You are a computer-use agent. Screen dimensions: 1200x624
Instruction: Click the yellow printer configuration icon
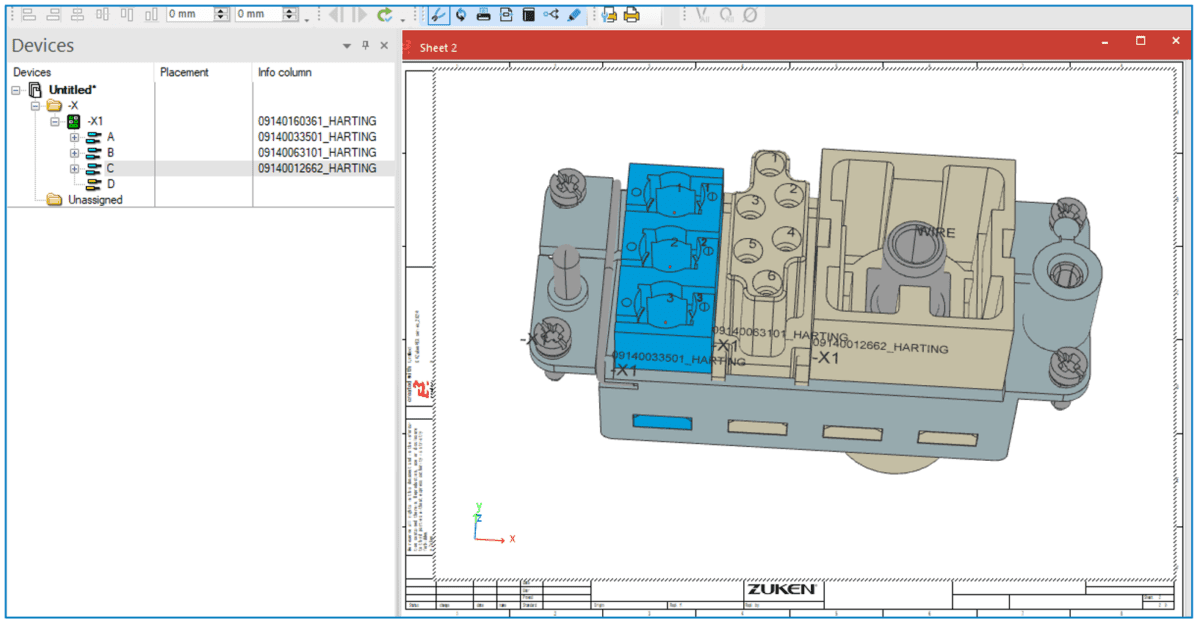609,14
